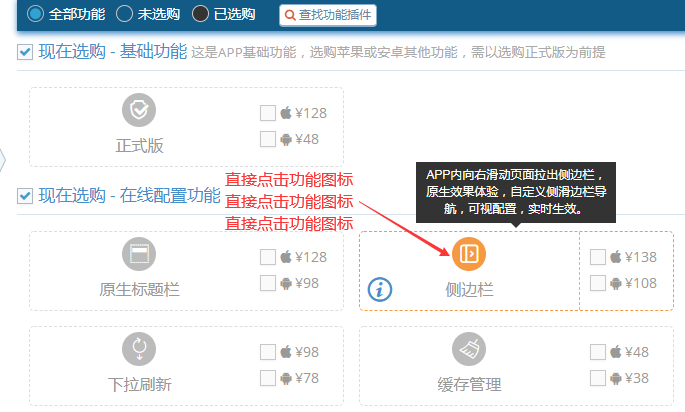Click the 现在选购 - 基础功能 heading
The image size is (685, 412).
pyautogui.click(x=113, y=52)
